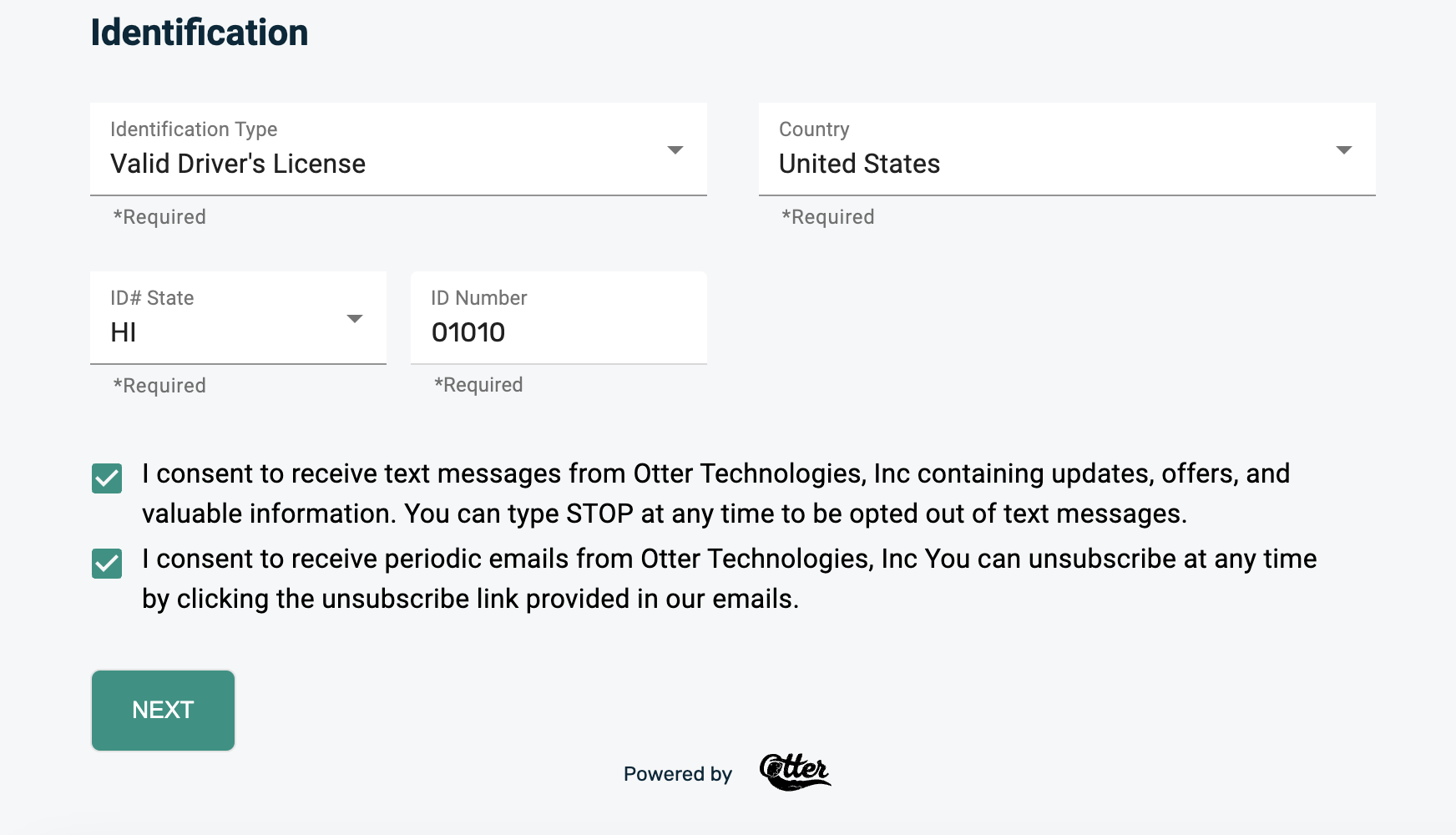This screenshot has height=835, width=1456.
Task: Click the Identification heading
Action: [x=200, y=33]
